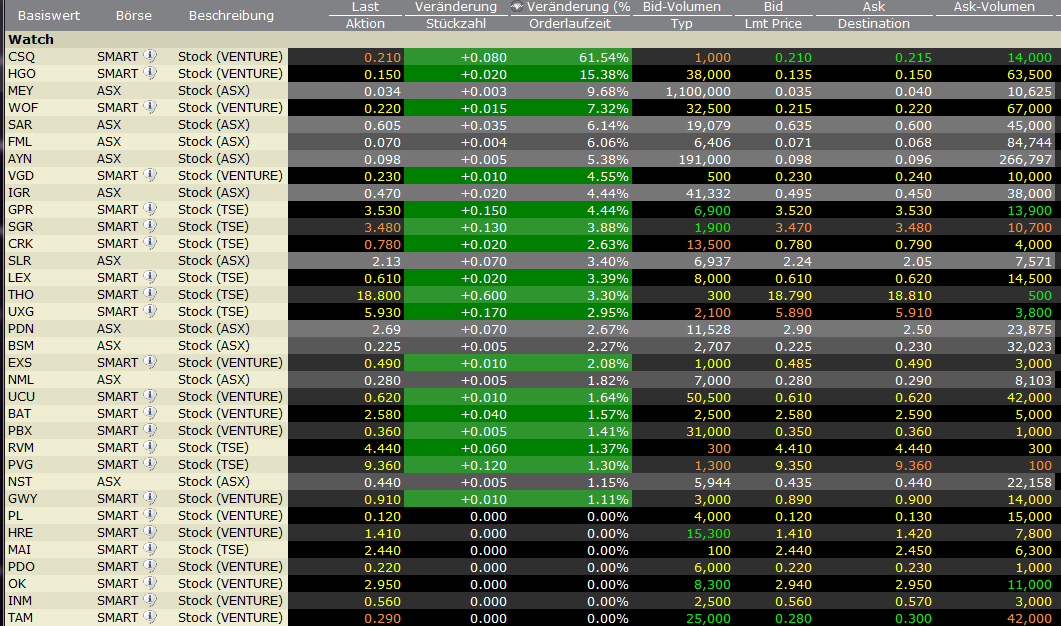Click green +0.600 change cell for THO
The width and height of the screenshot is (1061, 626).
(x=483, y=295)
